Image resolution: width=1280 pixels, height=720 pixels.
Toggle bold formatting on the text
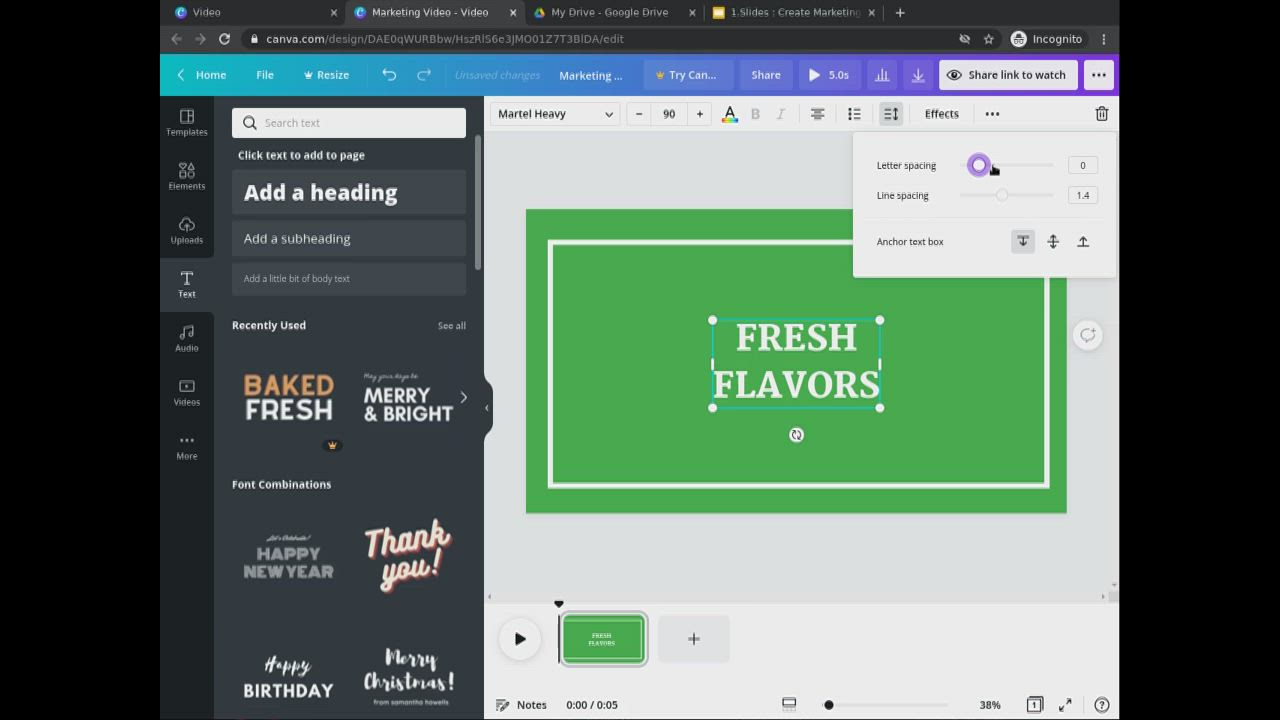click(755, 113)
